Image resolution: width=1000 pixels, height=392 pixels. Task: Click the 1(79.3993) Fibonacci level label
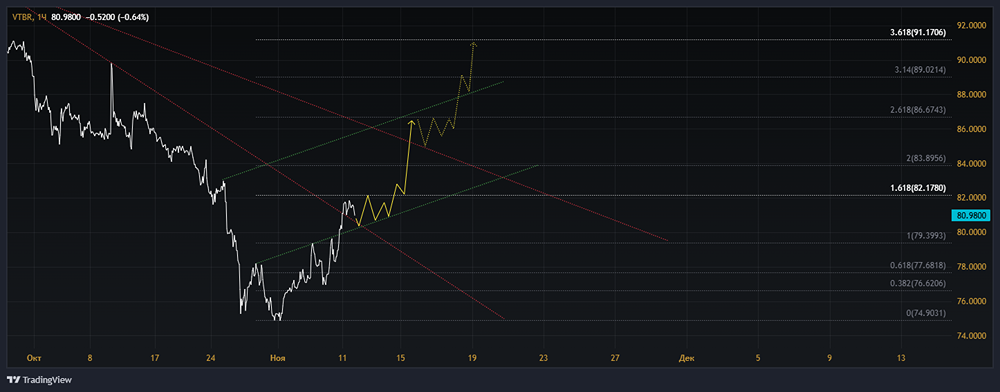click(926, 236)
